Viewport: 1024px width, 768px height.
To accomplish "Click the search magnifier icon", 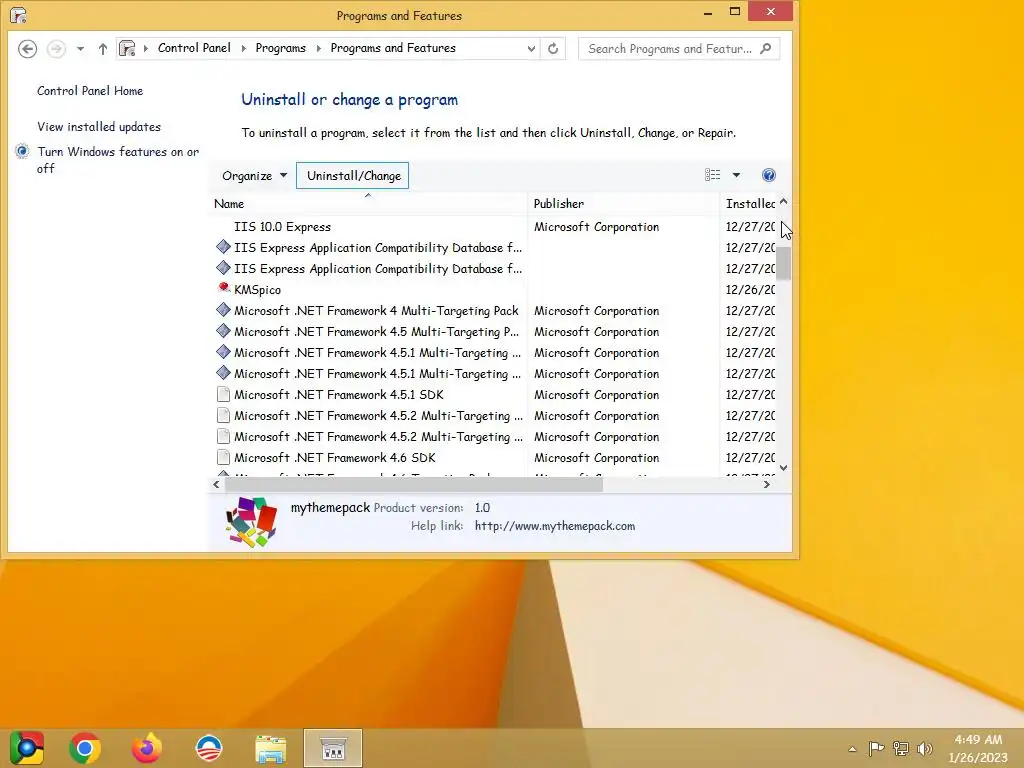I will (766, 48).
